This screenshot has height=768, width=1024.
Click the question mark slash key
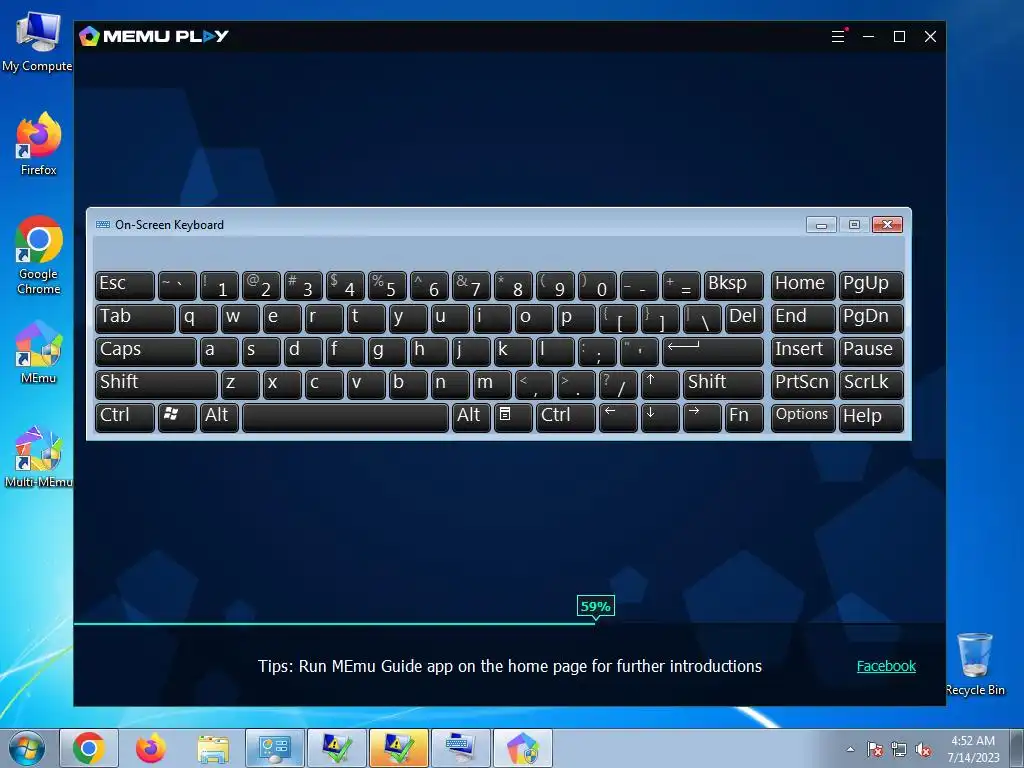618,385
